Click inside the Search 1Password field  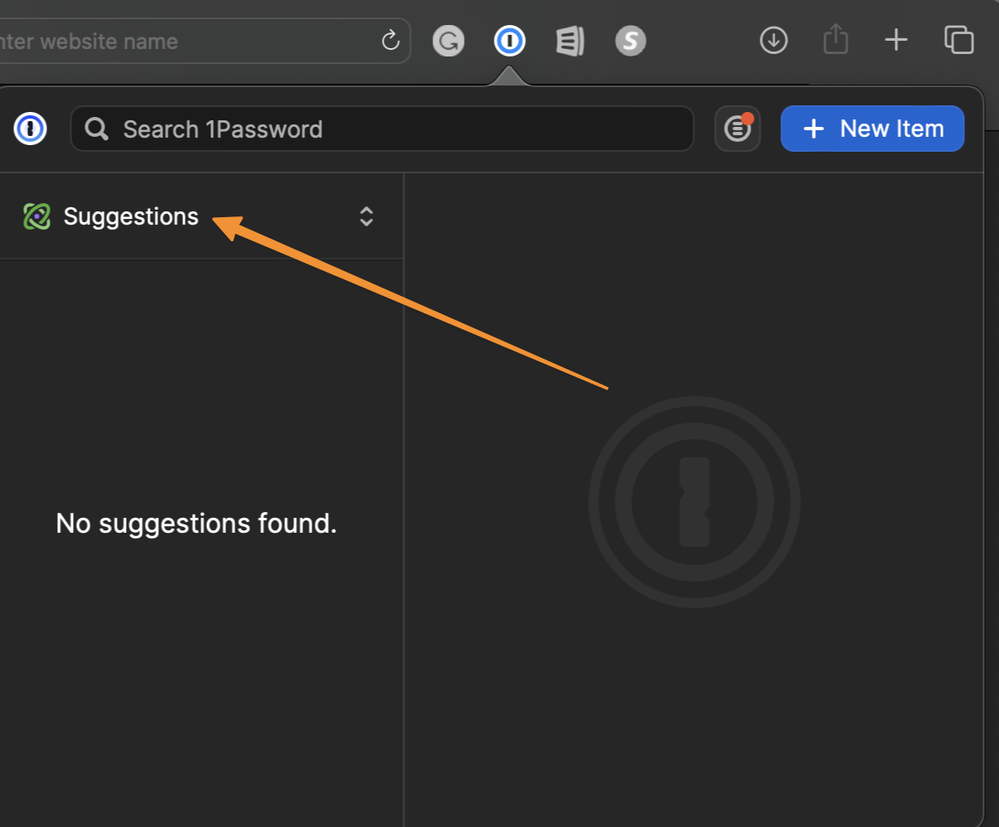pos(400,129)
